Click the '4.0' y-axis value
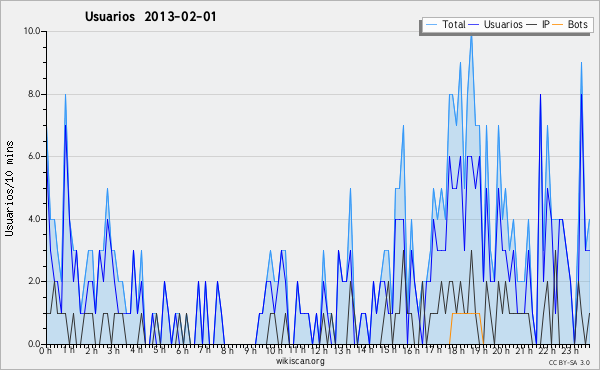Image resolution: width=600 pixels, height=370 pixels. point(34,219)
